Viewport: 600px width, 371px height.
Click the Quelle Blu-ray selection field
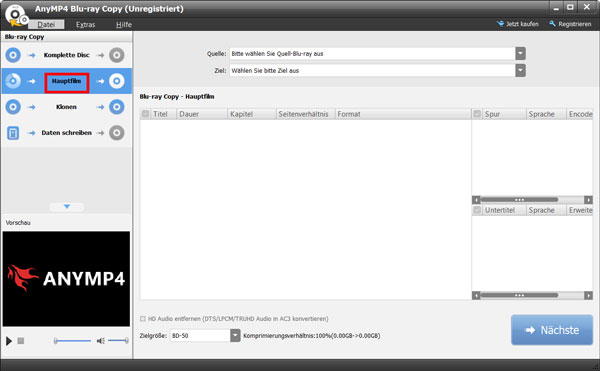pos(372,54)
